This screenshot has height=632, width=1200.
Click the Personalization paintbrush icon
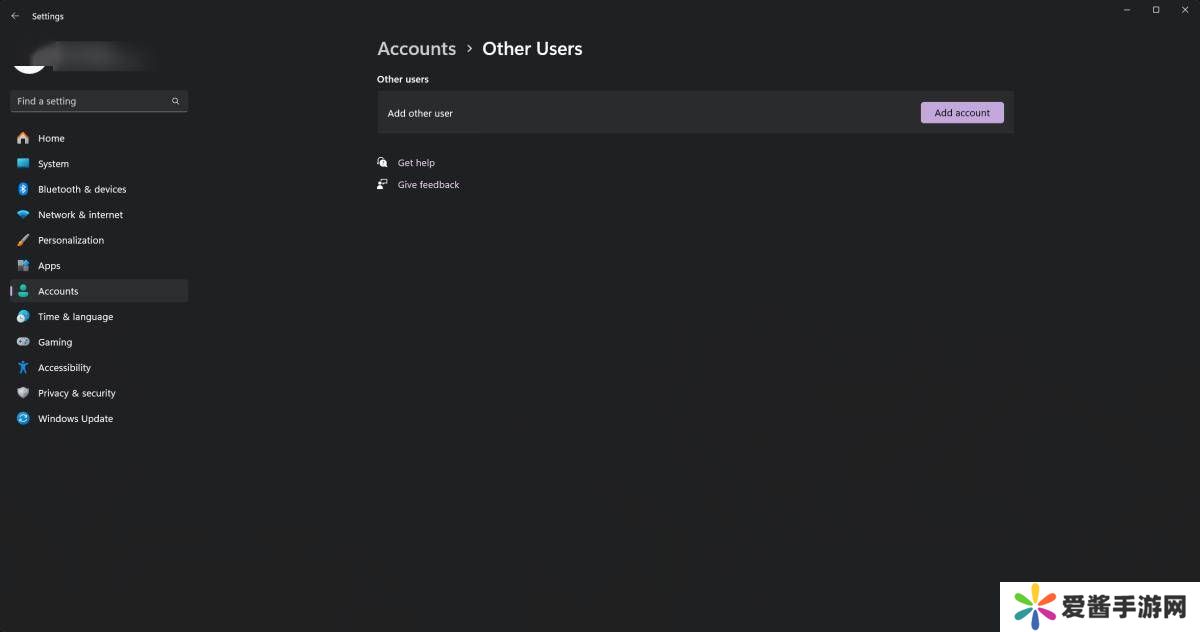(x=23, y=240)
